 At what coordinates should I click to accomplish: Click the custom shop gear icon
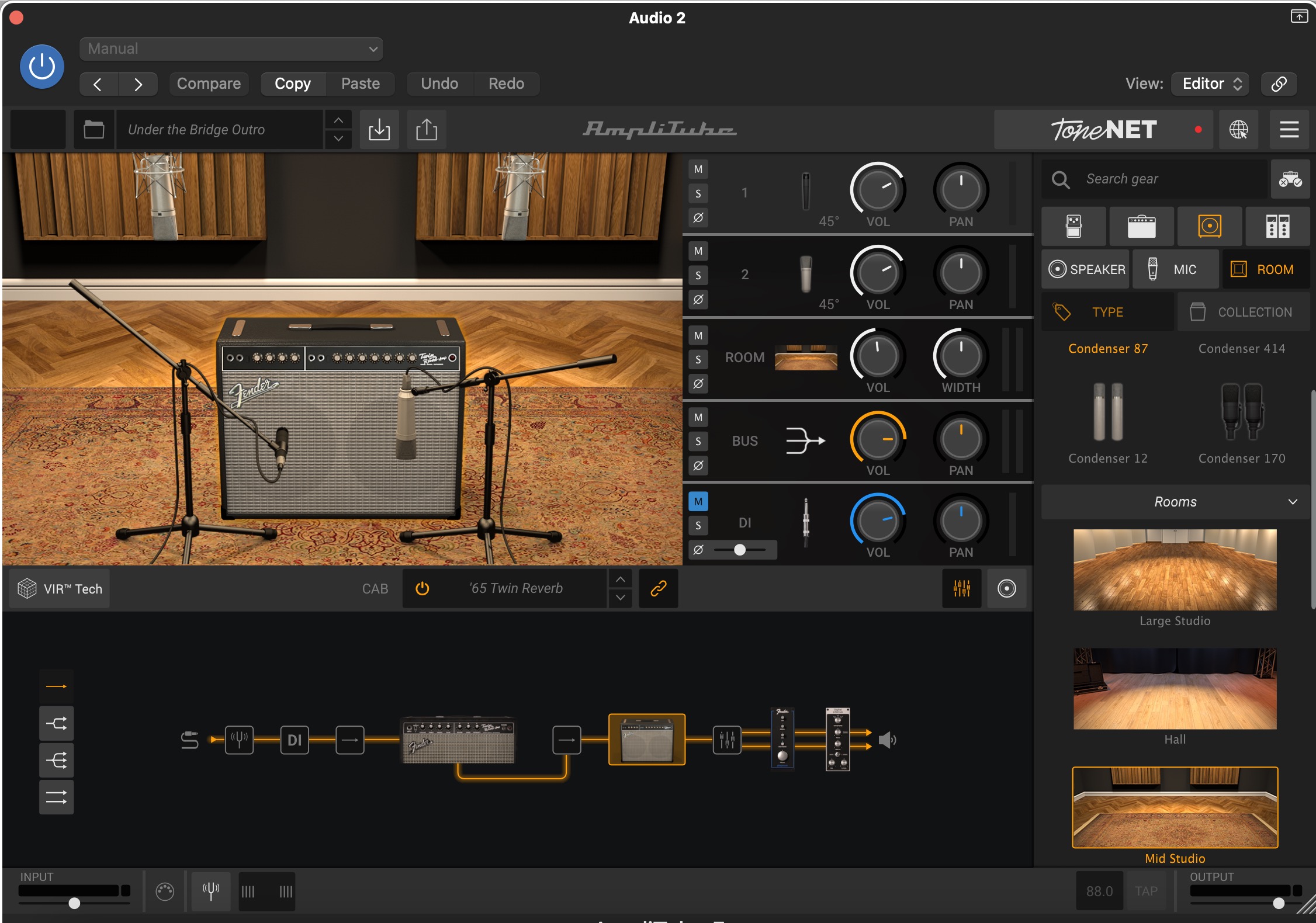(x=1290, y=179)
